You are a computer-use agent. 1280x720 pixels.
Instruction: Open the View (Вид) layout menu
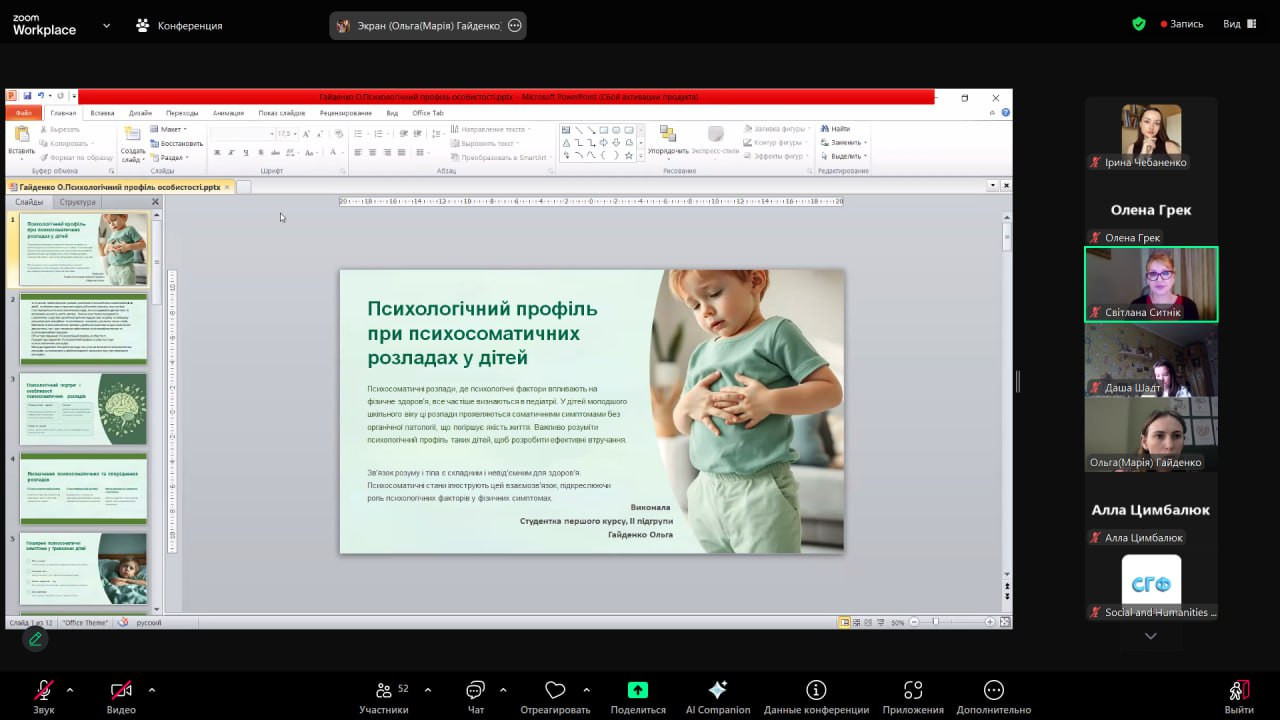(1238, 24)
